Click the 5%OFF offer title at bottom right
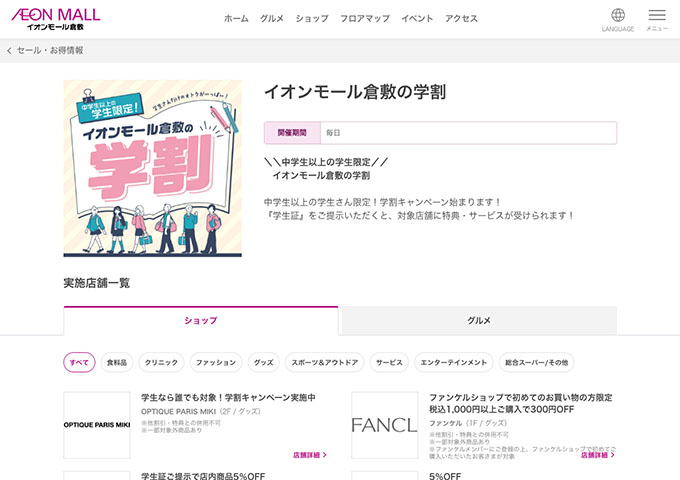 click(445, 476)
